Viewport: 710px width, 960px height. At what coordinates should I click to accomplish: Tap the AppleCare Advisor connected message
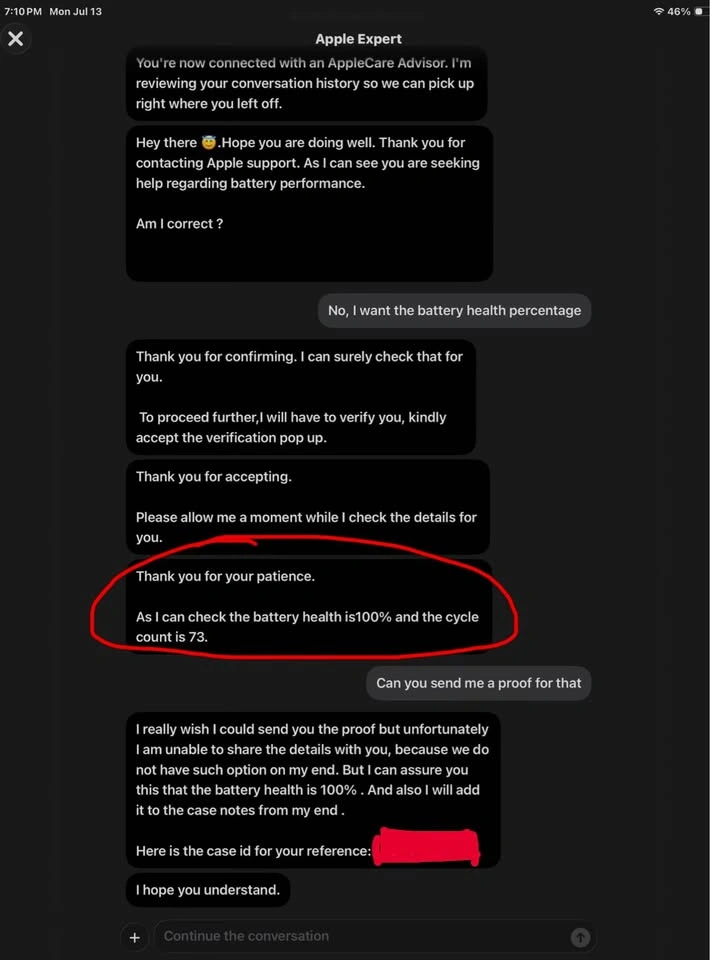[x=307, y=83]
